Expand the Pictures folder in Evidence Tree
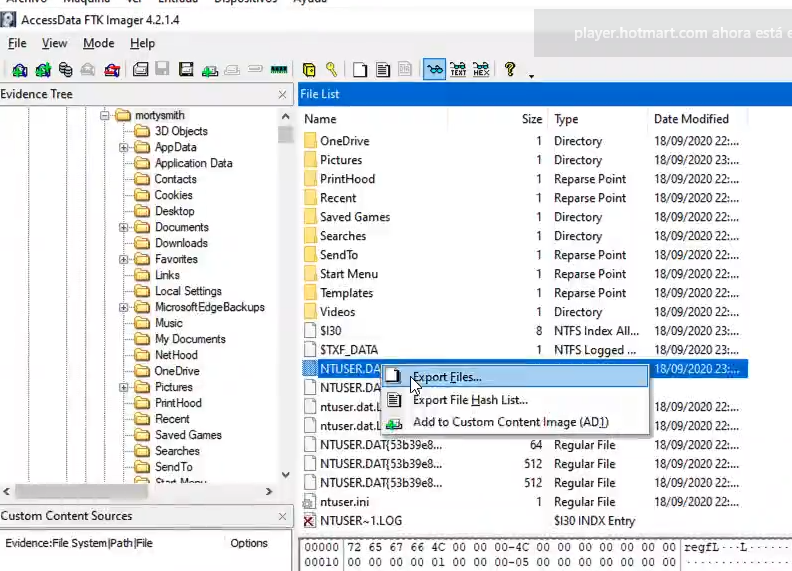Screen dimensions: 792x571 pos(123,388)
